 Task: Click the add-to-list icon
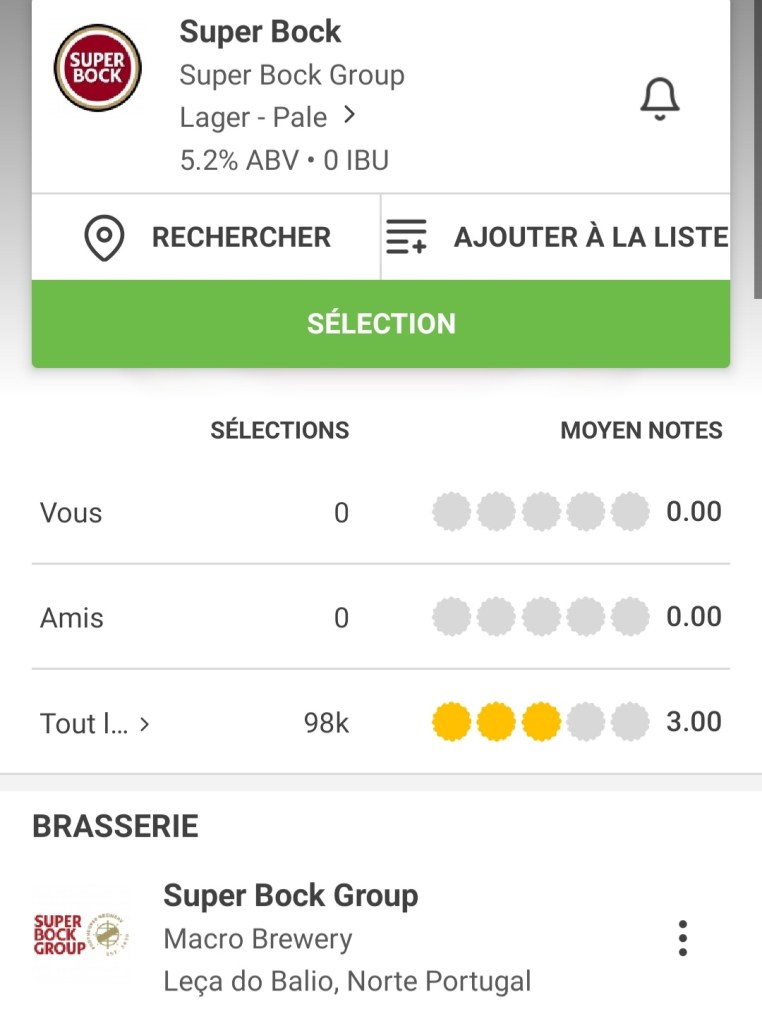406,238
